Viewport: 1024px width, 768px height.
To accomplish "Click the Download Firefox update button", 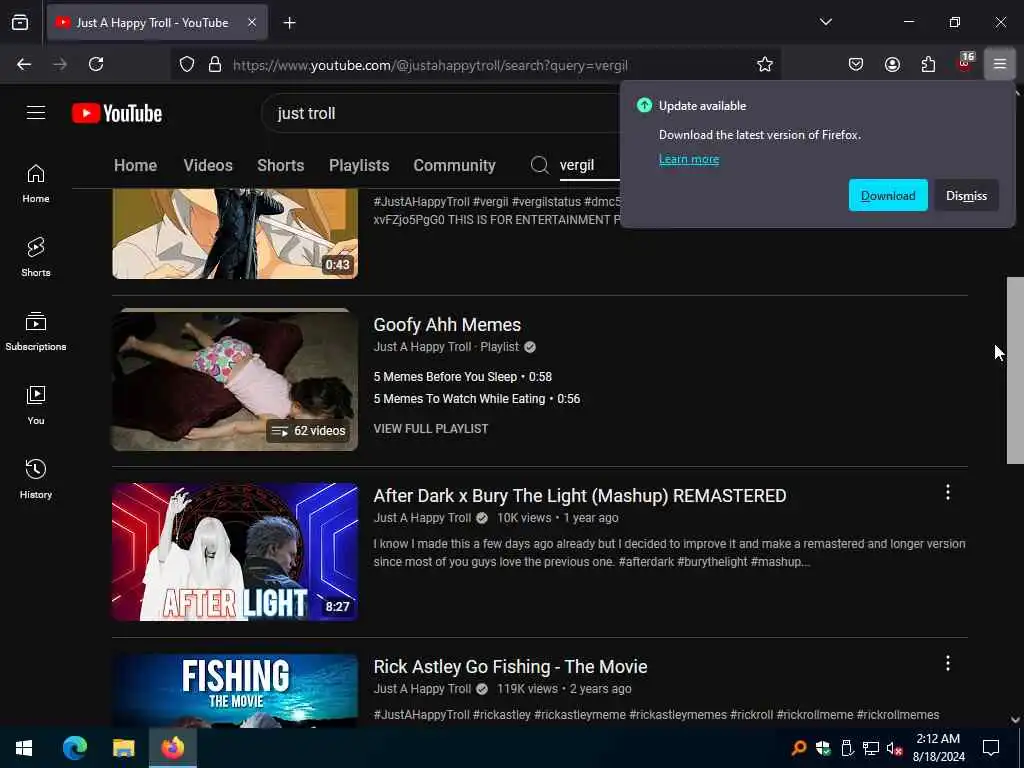I will click(x=888, y=195).
